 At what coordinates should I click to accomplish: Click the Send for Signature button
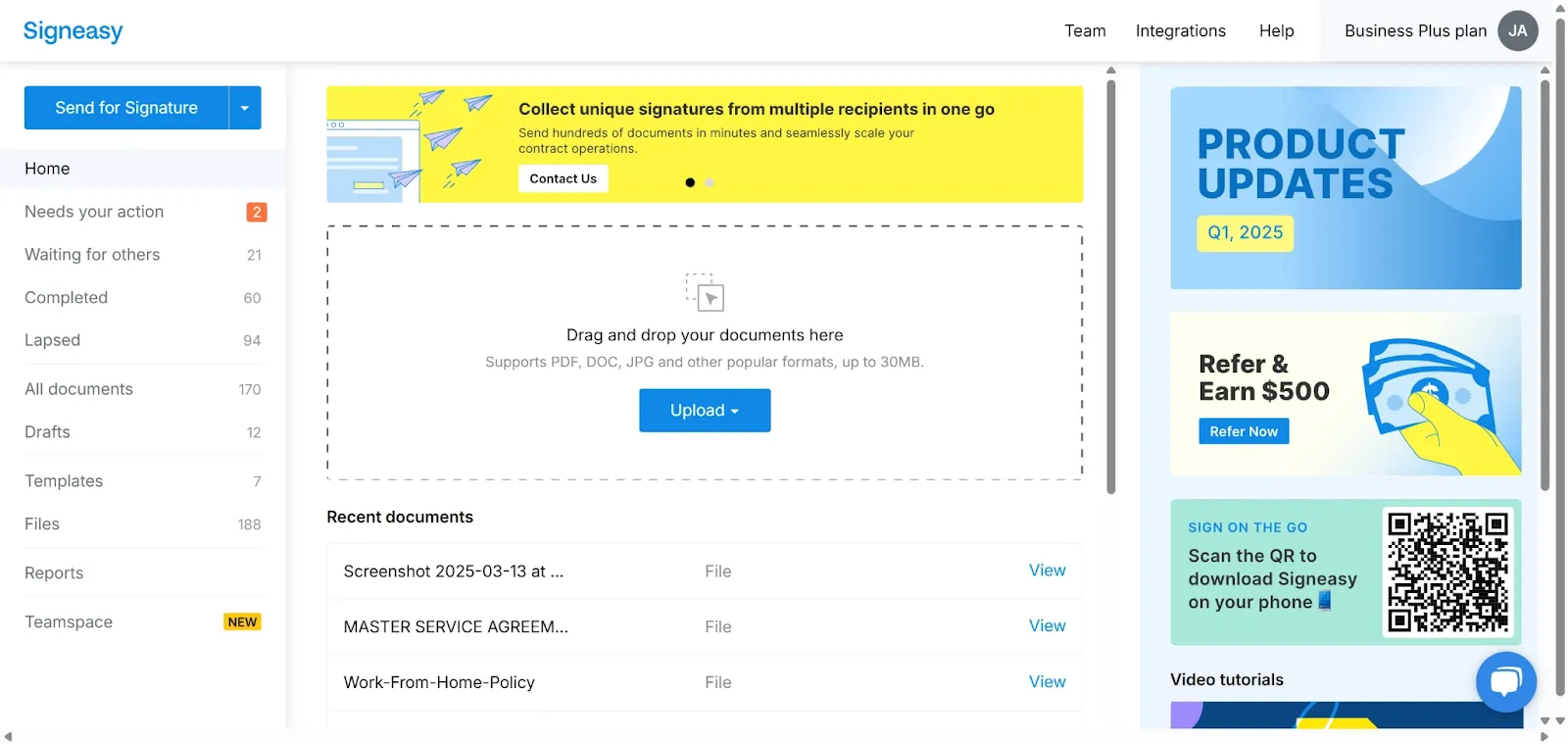tap(126, 108)
